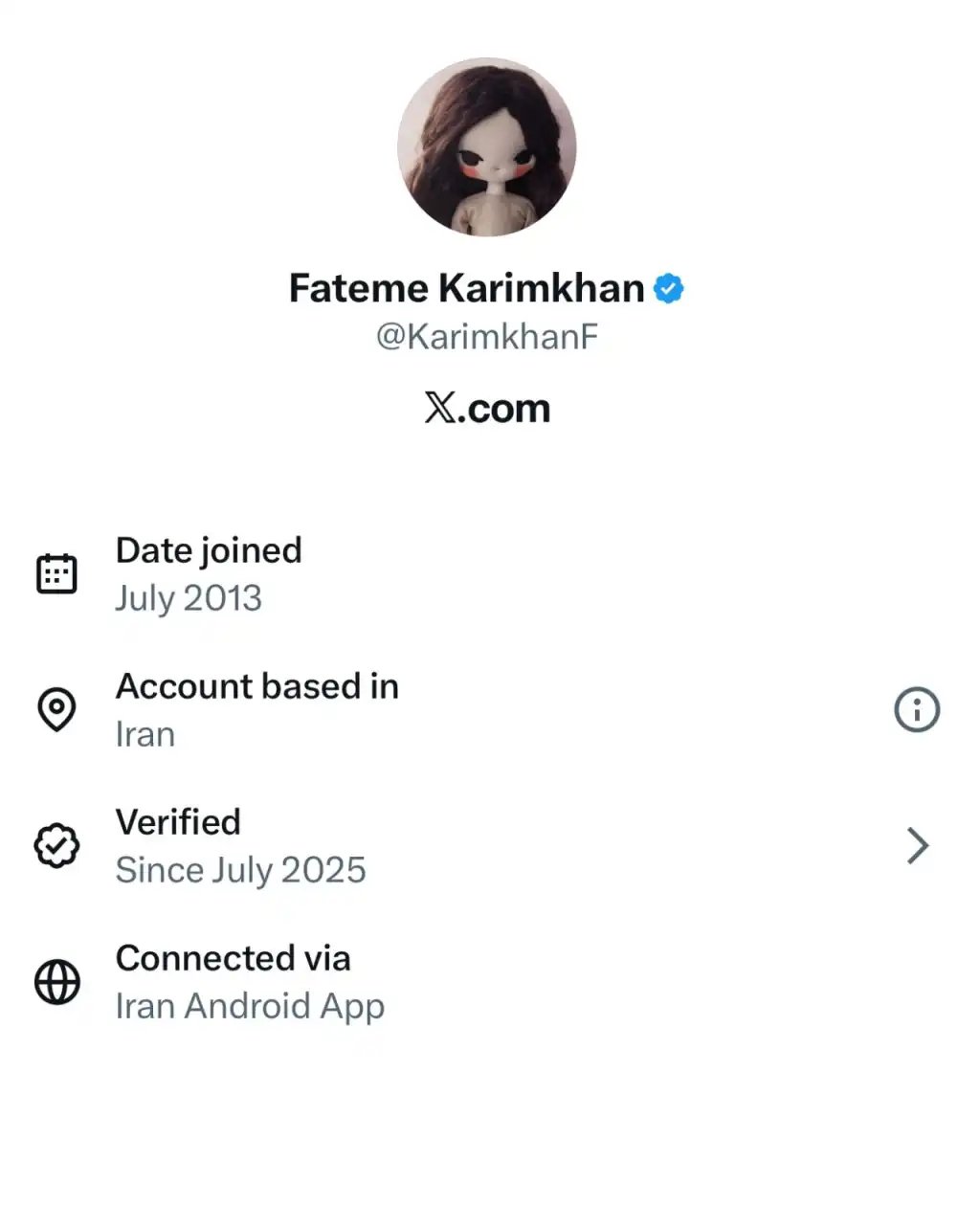Click the globe icon beside Connected via
The width and height of the screenshot is (980, 1228).
click(x=56, y=982)
